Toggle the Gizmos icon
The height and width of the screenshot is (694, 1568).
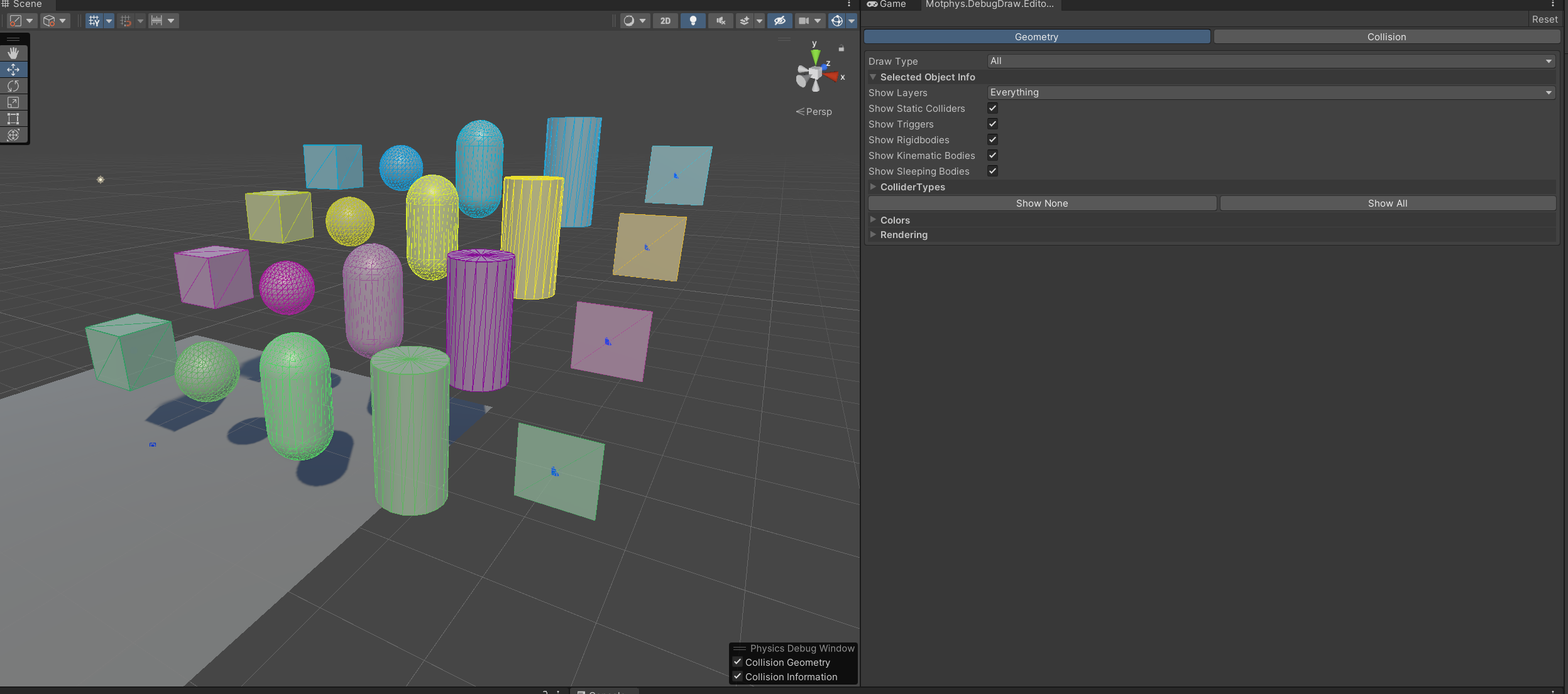tap(837, 21)
